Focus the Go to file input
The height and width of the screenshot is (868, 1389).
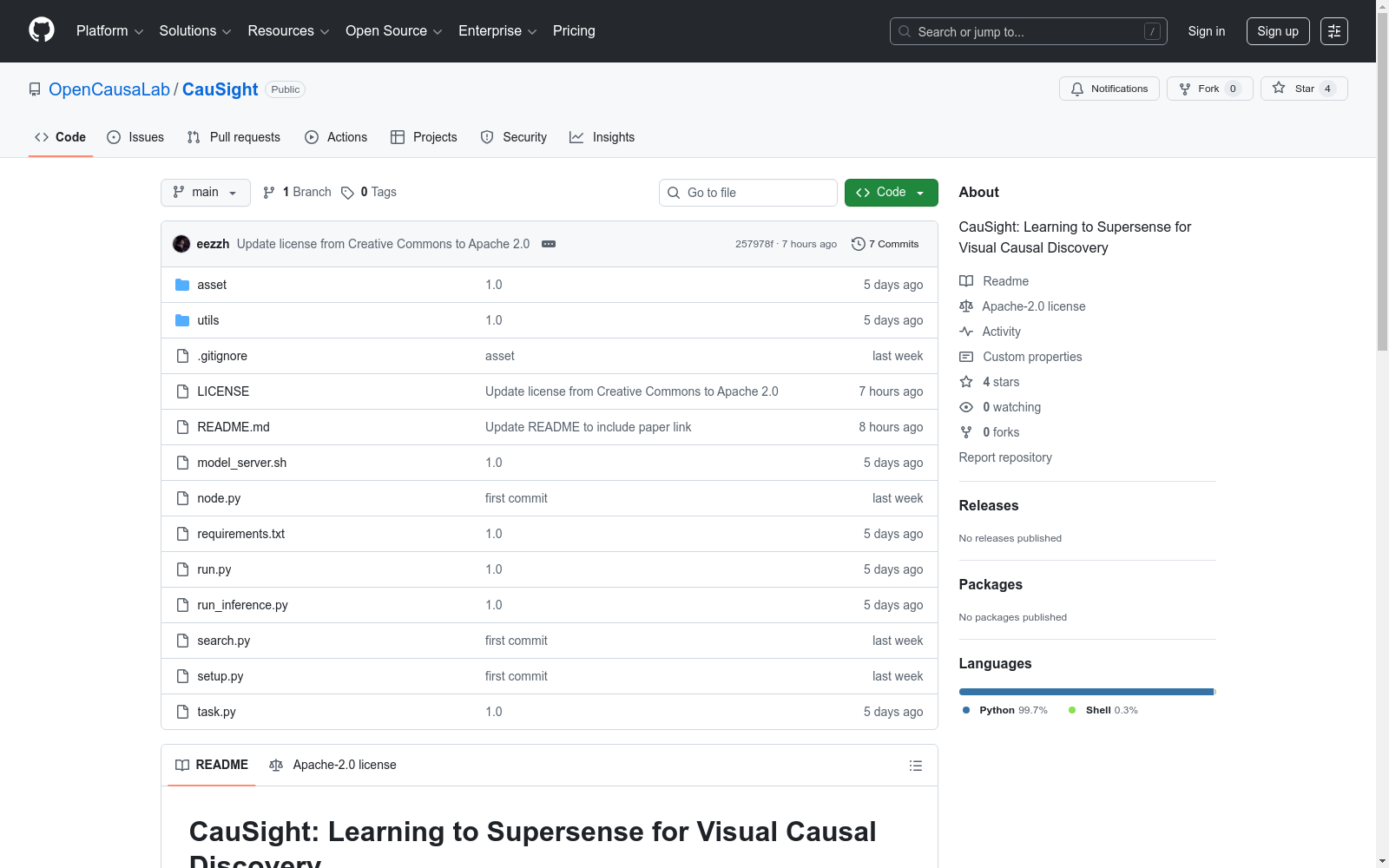[x=748, y=193]
